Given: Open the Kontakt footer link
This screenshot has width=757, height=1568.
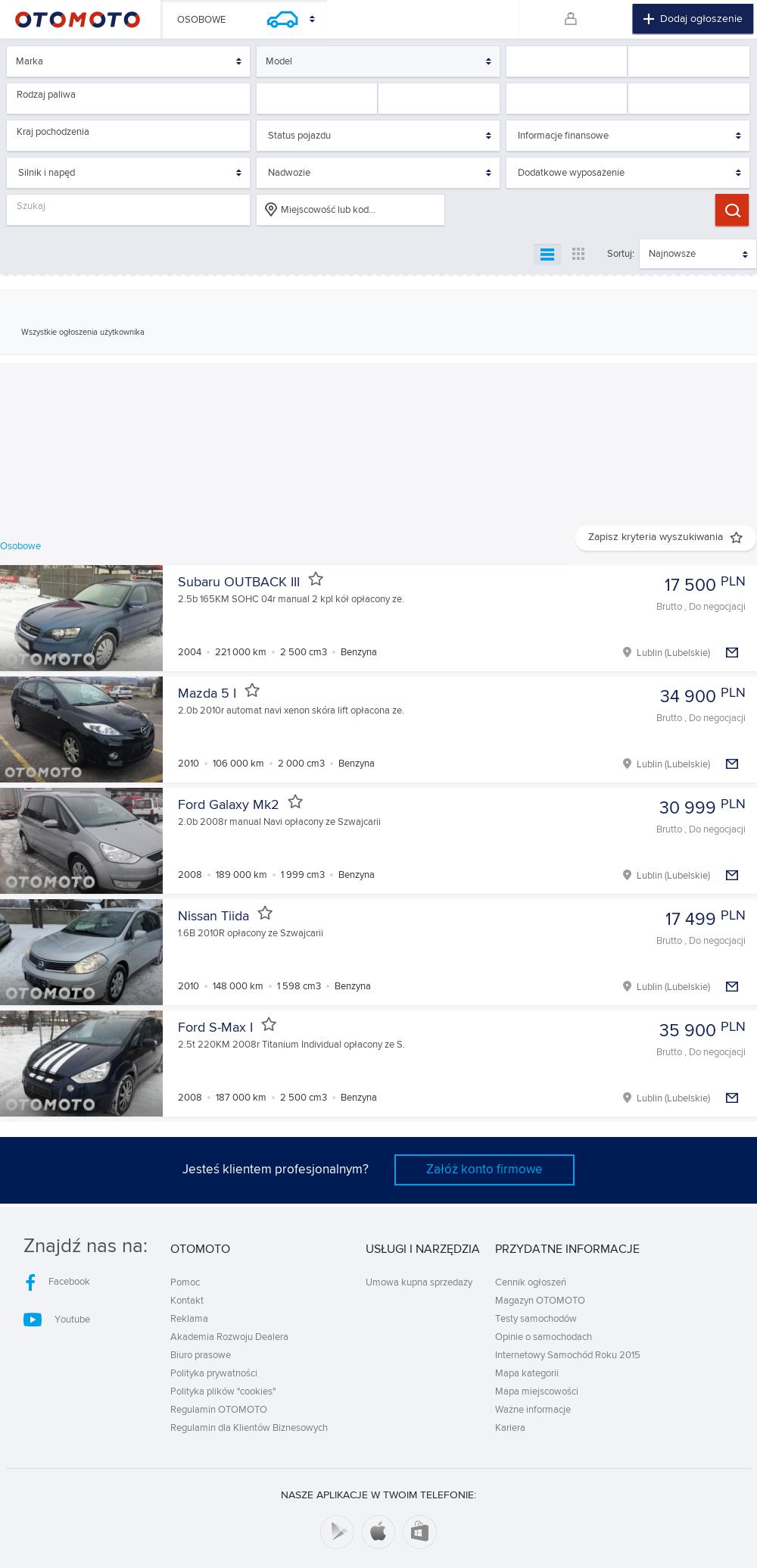Looking at the screenshot, I should (187, 1301).
